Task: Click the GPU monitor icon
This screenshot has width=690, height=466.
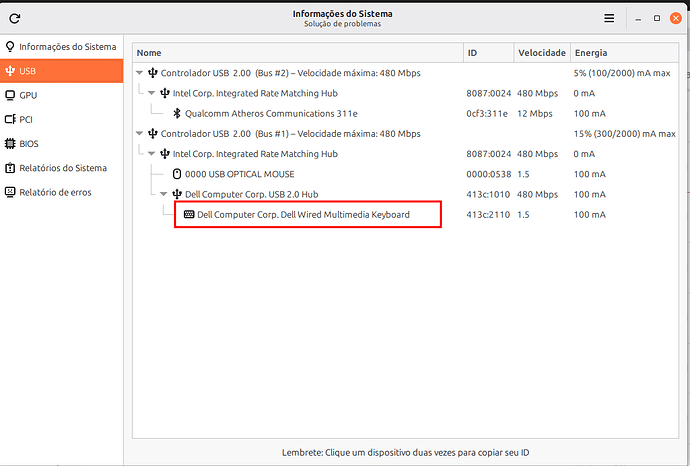Action: pos(10,95)
